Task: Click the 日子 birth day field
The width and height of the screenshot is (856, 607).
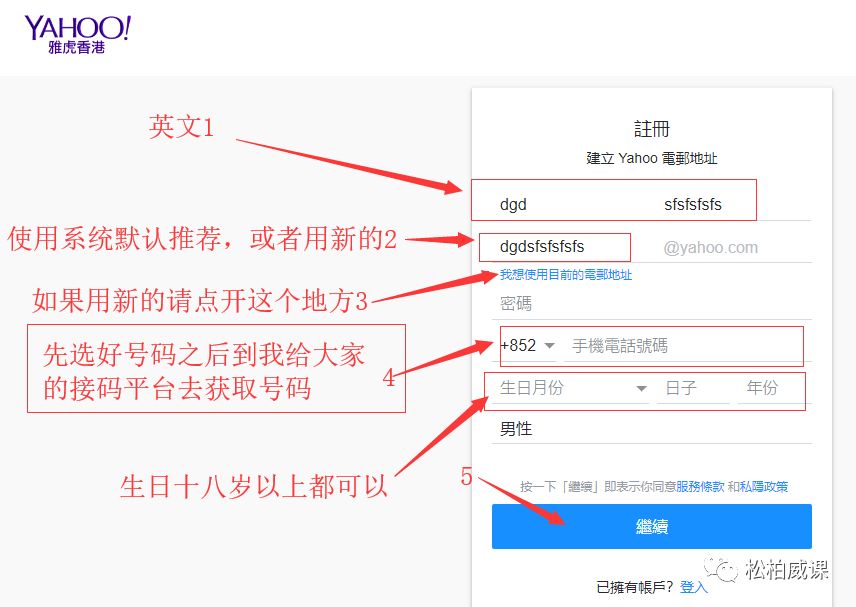Action: [x=692, y=388]
